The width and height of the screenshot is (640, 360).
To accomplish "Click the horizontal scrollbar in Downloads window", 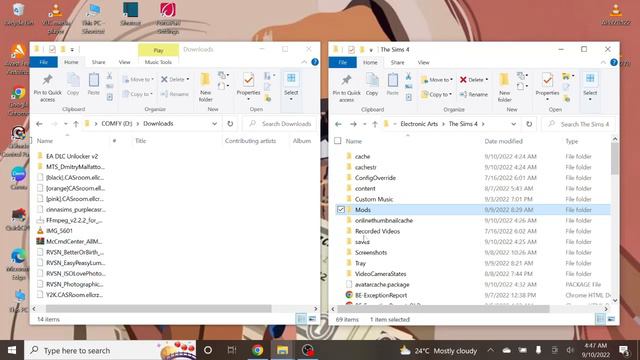I will click(158, 309).
